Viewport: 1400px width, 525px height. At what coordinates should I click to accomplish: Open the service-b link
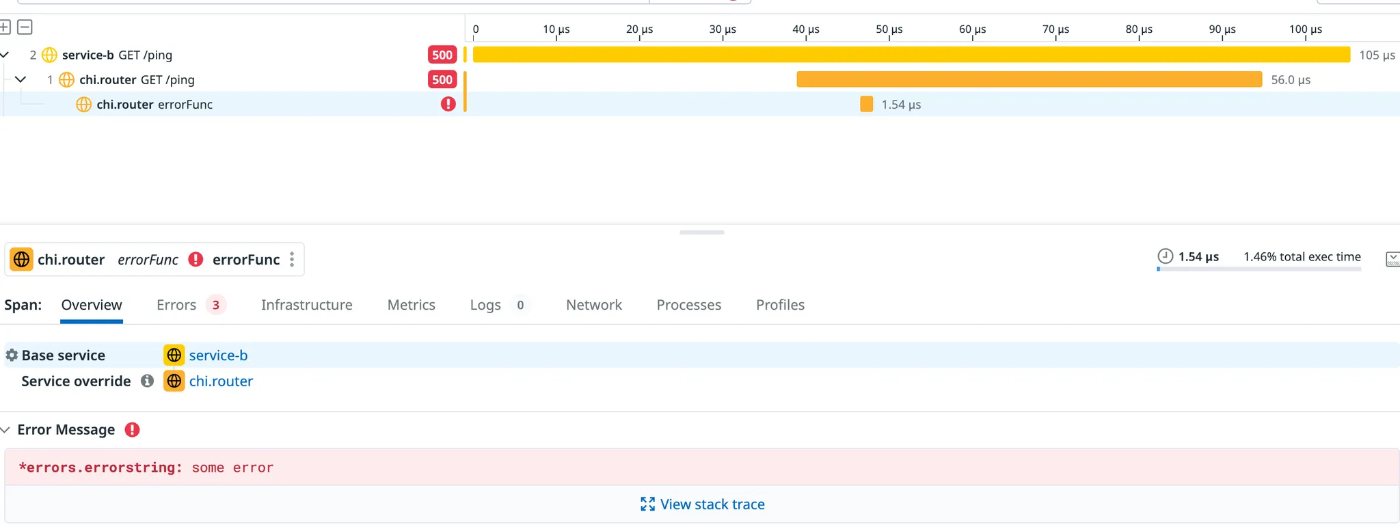(x=218, y=355)
